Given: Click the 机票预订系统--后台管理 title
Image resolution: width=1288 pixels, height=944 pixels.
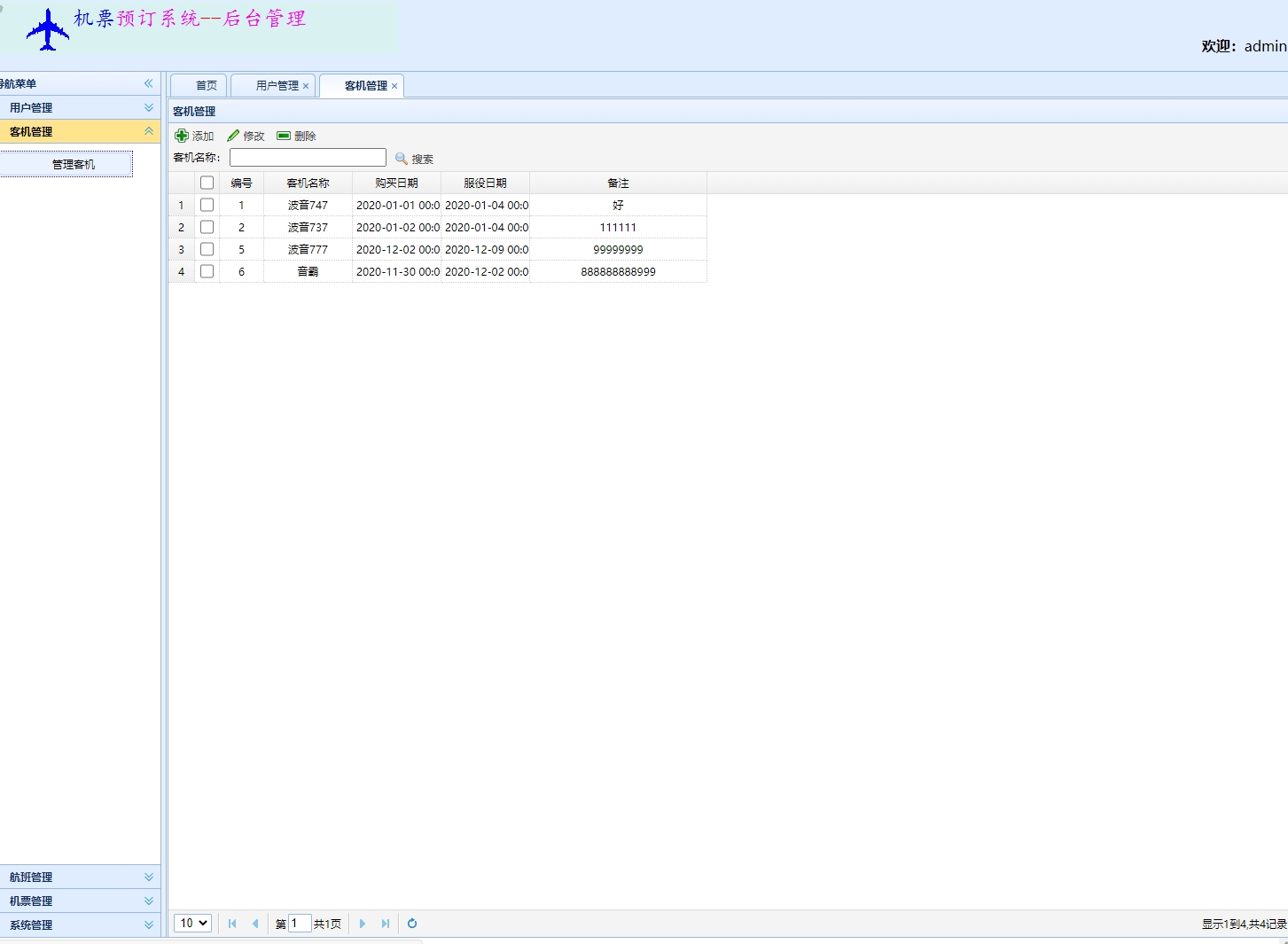Looking at the screenshot, I should [190, 19].
